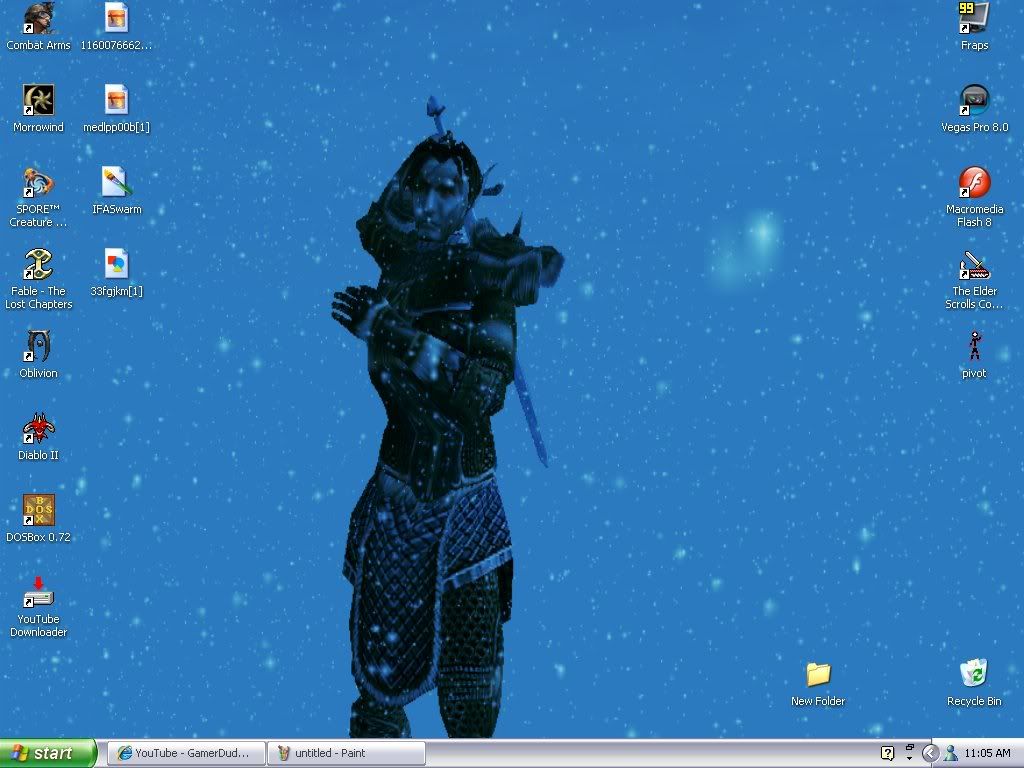Select the 1160076662... file icon
1024x768 pixels.
coord(116,27)
